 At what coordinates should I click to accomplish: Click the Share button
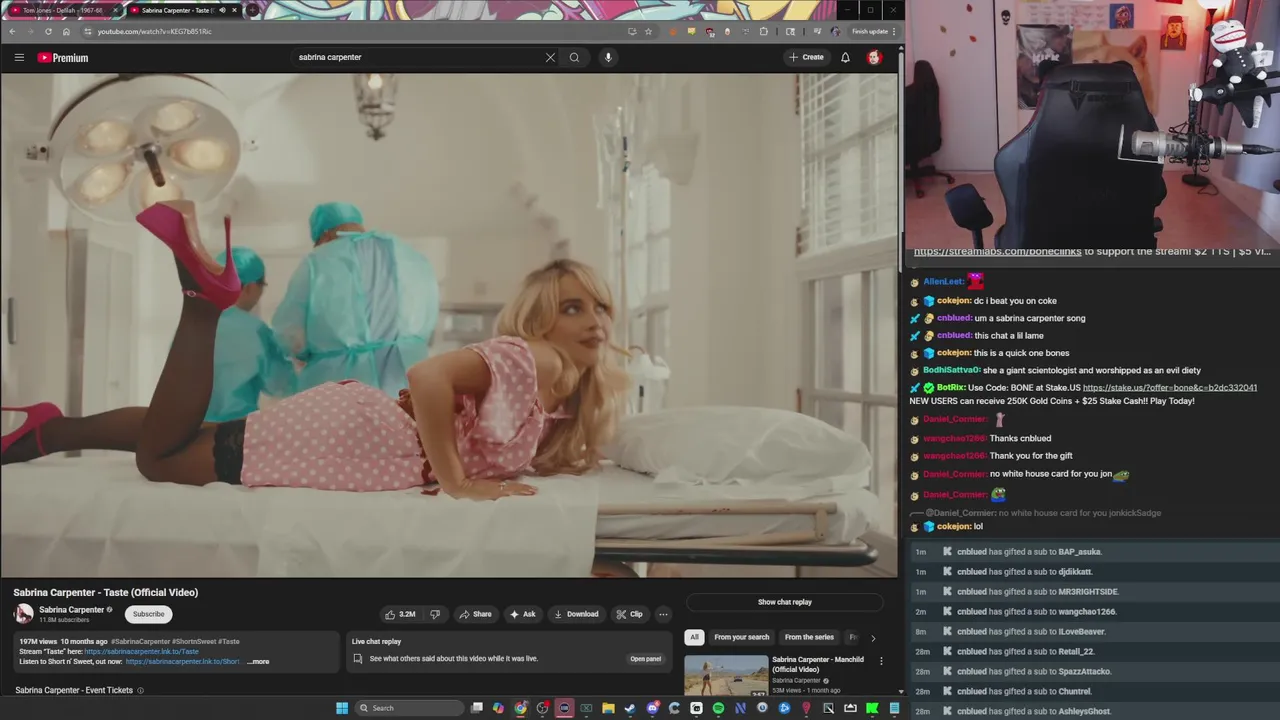tap(475, 614)
